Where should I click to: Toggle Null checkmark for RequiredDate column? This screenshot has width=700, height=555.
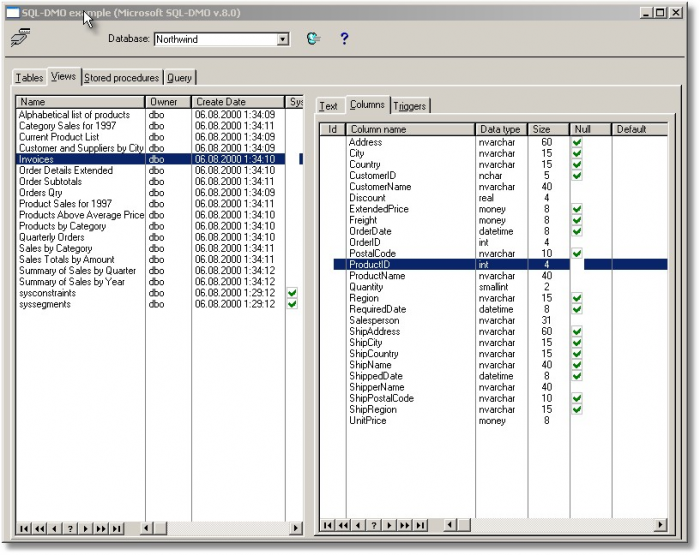pyautogui.click(x=577, y=309)
